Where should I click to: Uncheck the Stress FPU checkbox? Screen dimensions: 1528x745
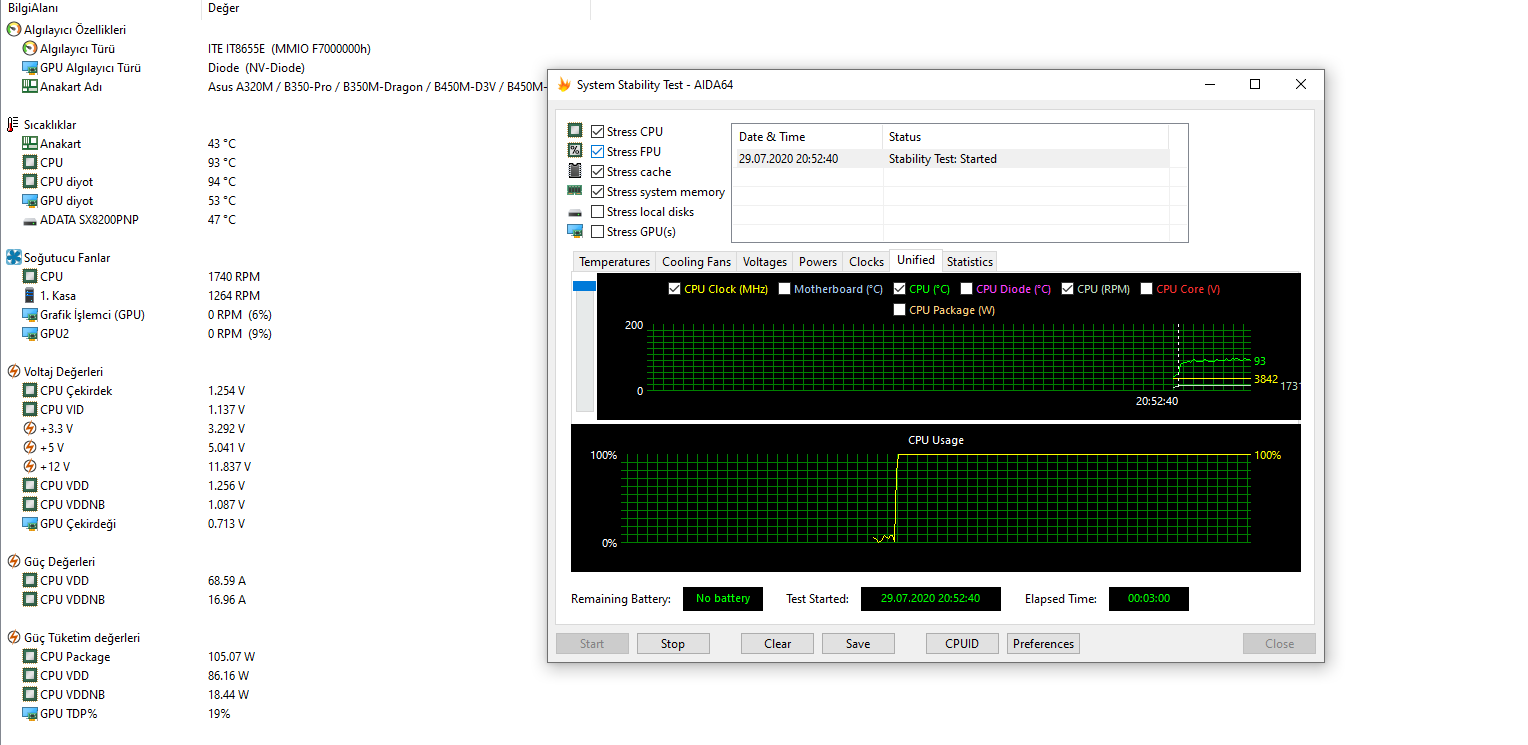point(597,152)
